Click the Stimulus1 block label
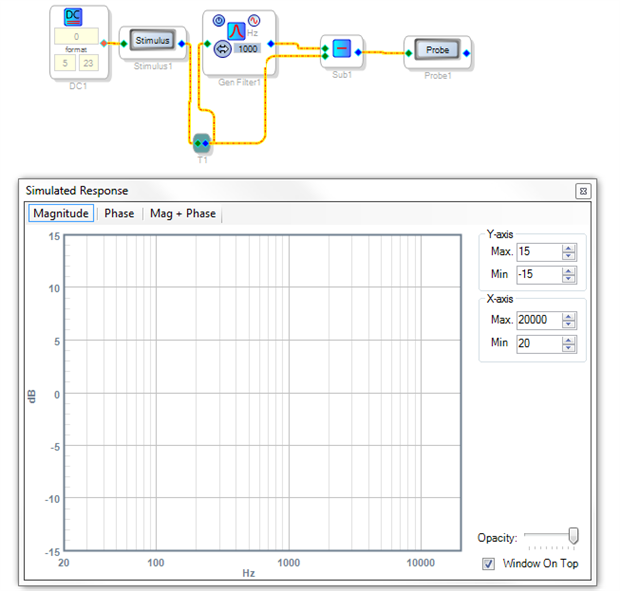The height and width of the screenshot is (591, 620). (x=153, y=66)
